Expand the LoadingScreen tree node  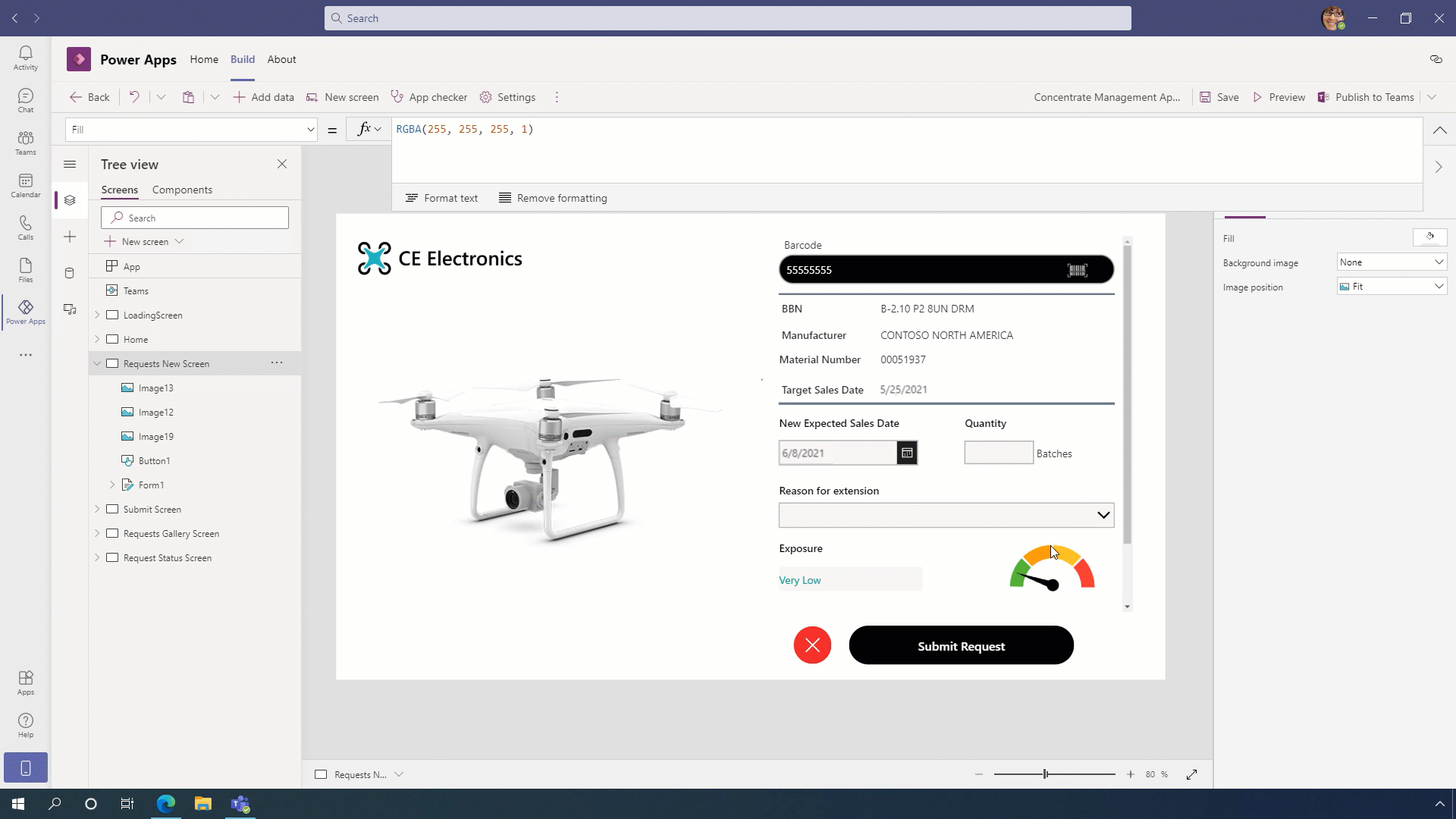pos(97,315)
